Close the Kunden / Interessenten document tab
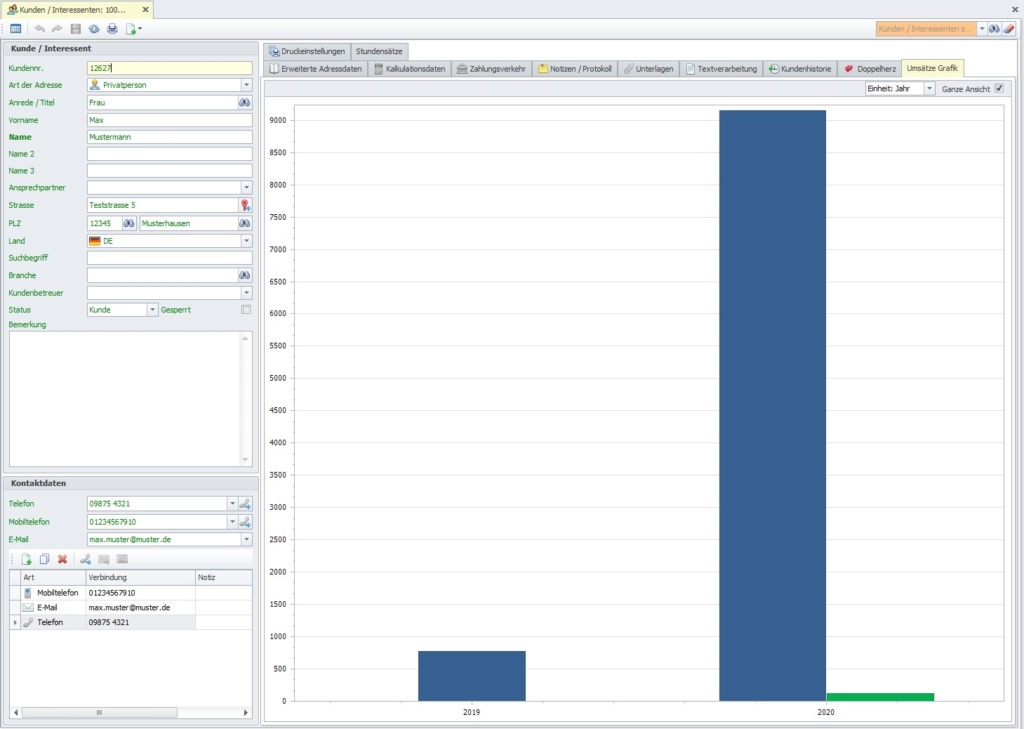This screenshot has height=729, width=1024. [x=146, y=10]
